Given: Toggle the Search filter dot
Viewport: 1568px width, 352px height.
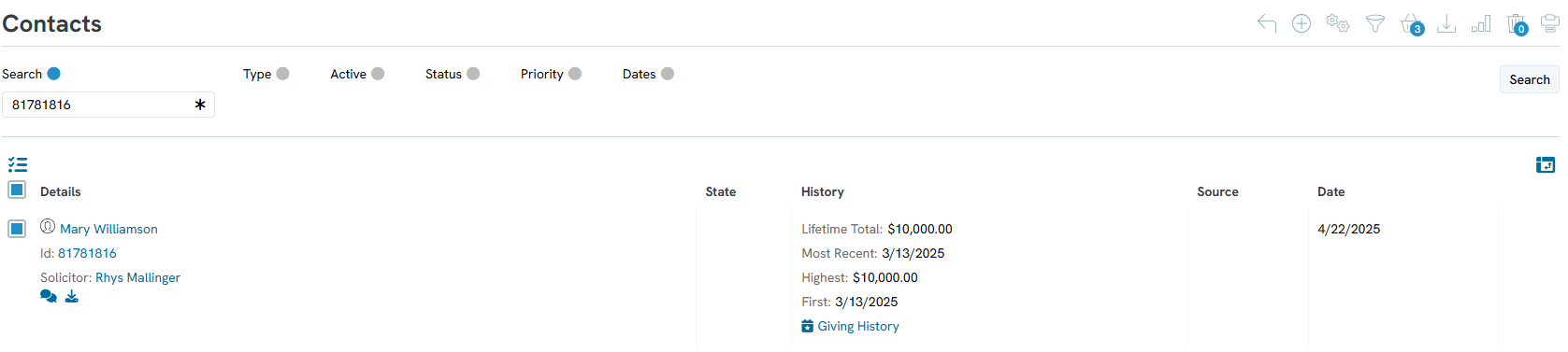Looking at the screenshot, I should tap(53, 74).
